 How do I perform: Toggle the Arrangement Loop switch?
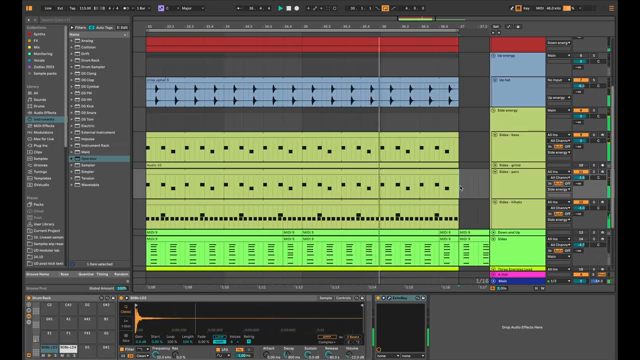385,8
